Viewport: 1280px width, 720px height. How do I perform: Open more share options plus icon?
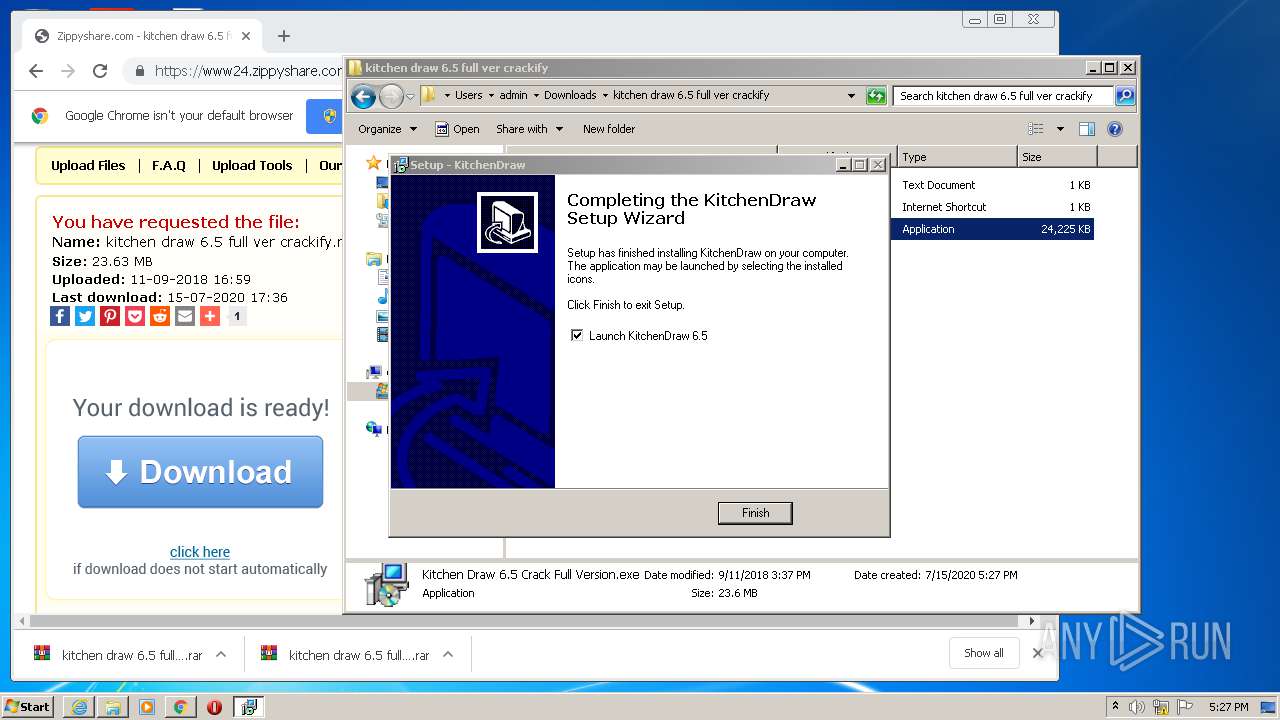coord(210,316)
